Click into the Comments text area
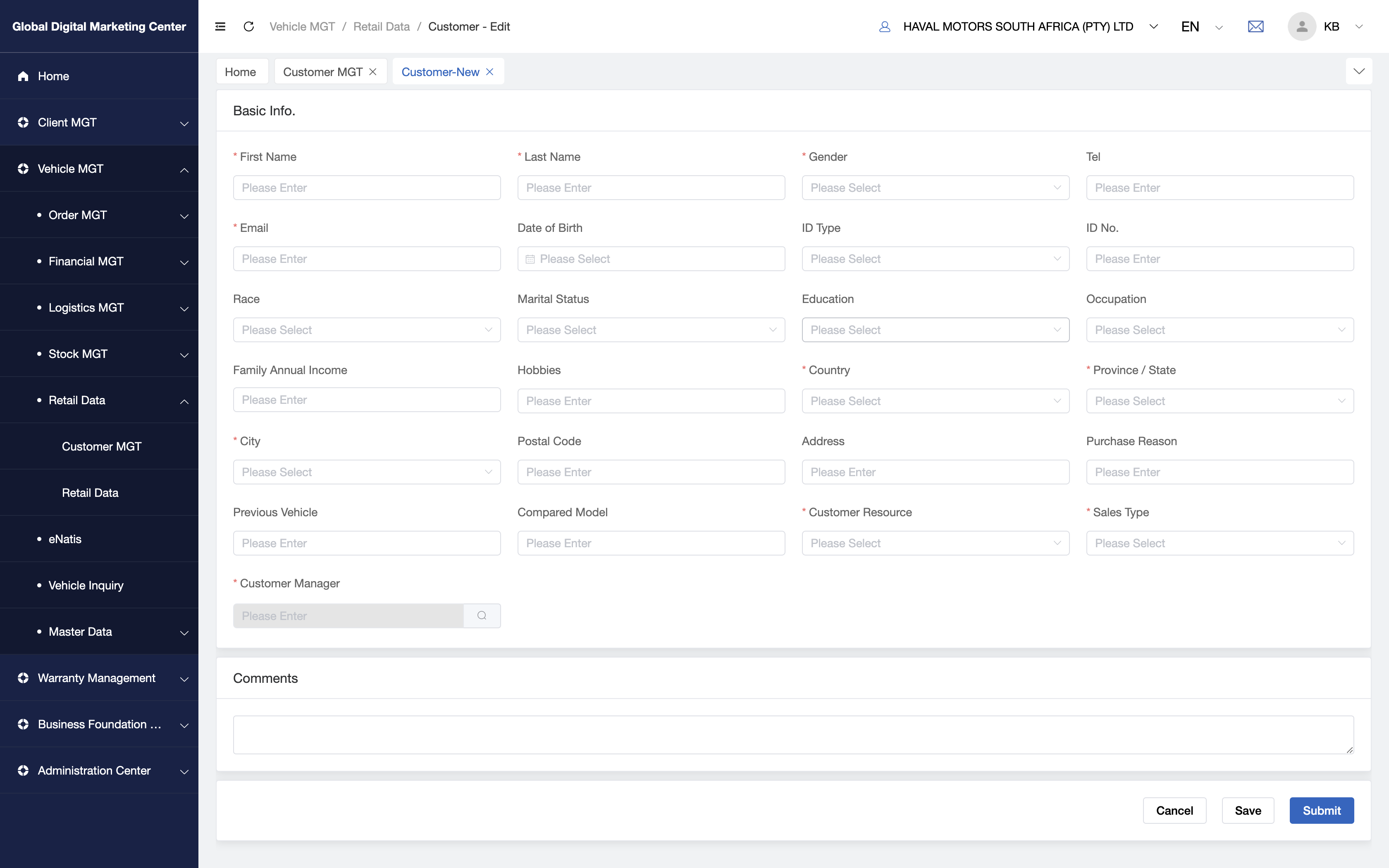1389x868 pixels. coord(793,735)
